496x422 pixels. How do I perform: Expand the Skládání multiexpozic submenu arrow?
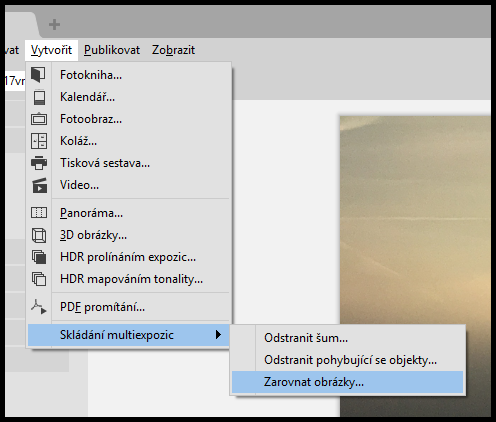tap(218, 335)
